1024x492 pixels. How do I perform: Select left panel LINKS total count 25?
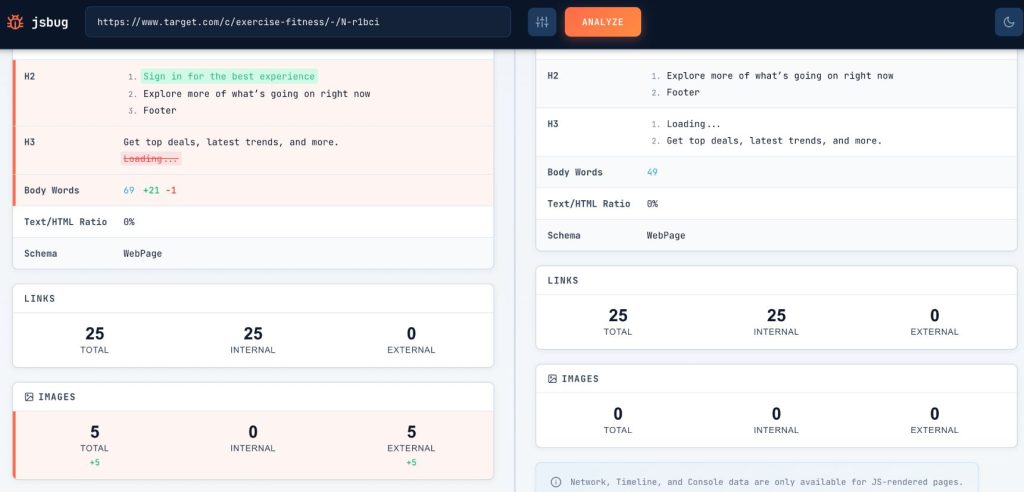pyautogui.click(x=95, y=334)
